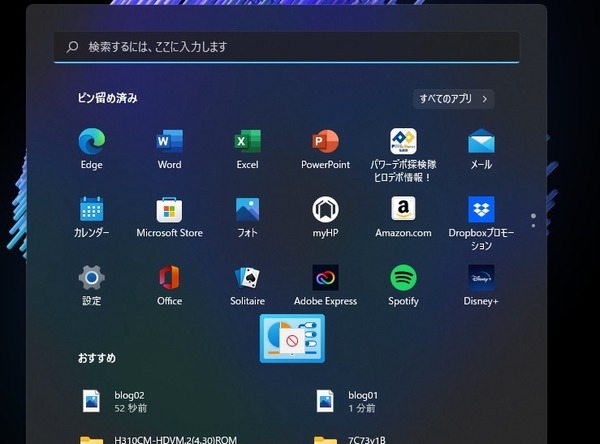The width and height of the screenshot is (600, 444).
Task: Click the ピン留め済み heading
Action: pos(108,98)
